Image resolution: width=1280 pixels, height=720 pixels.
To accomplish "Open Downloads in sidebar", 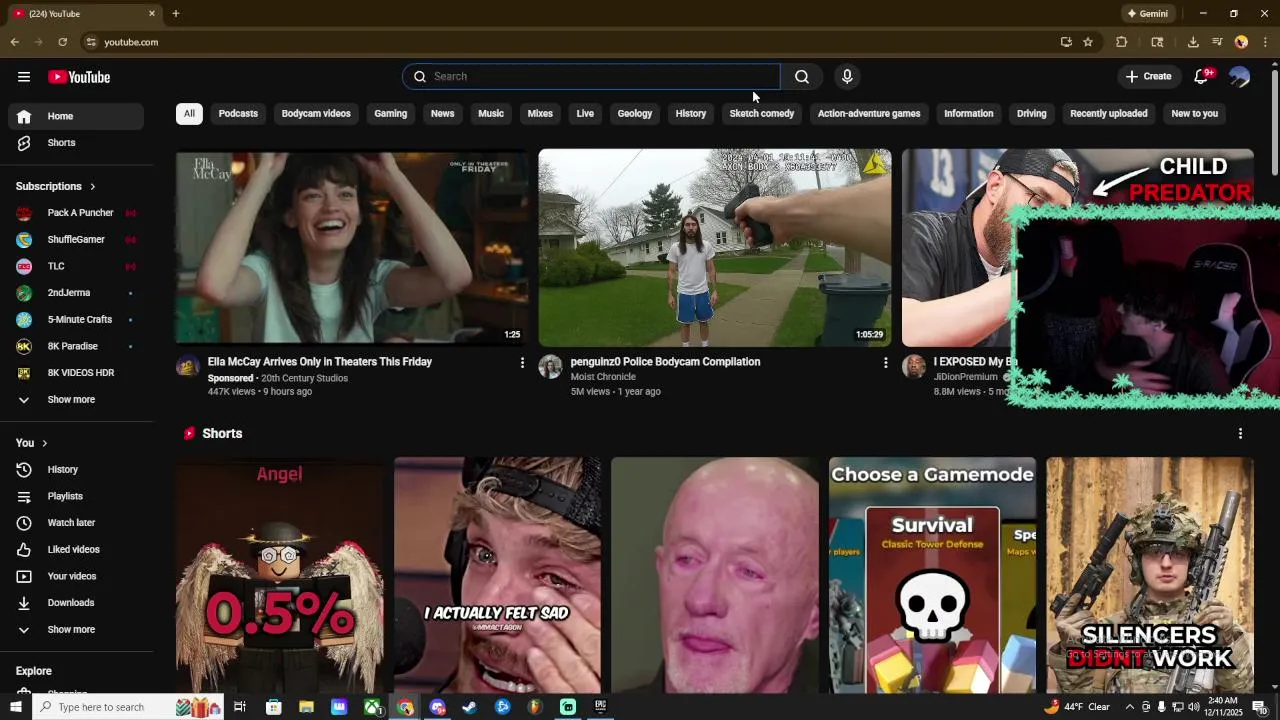I will [x=76, y=603].
